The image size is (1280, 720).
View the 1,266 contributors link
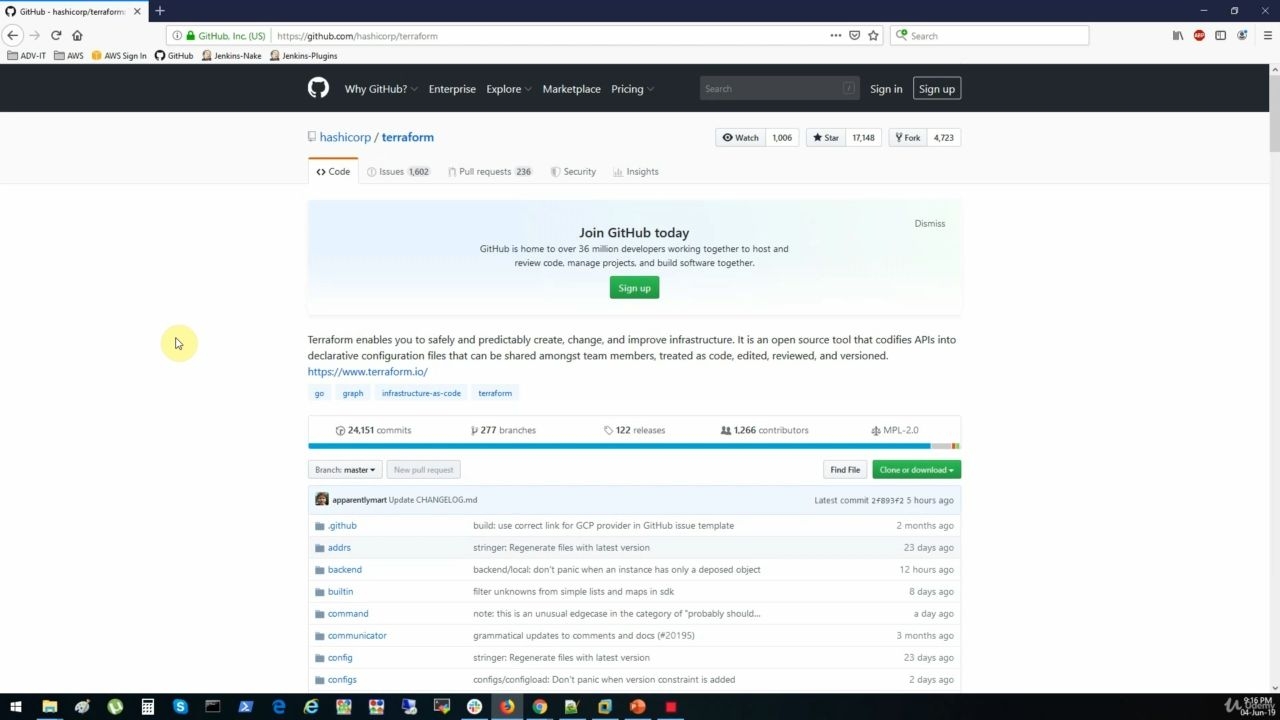pos(765,430)
